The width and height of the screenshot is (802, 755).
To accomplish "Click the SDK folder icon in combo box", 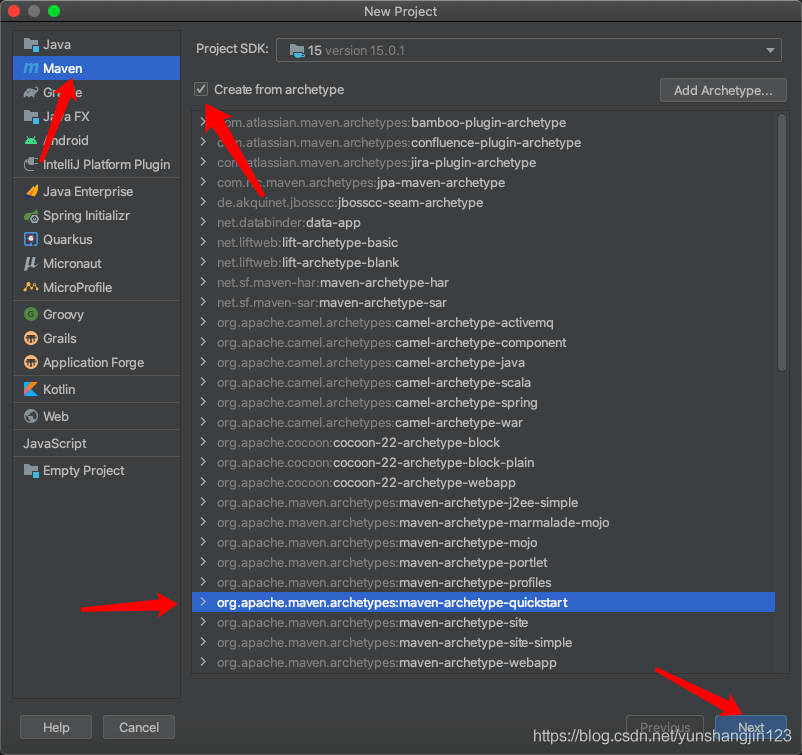I will point(297,51).
